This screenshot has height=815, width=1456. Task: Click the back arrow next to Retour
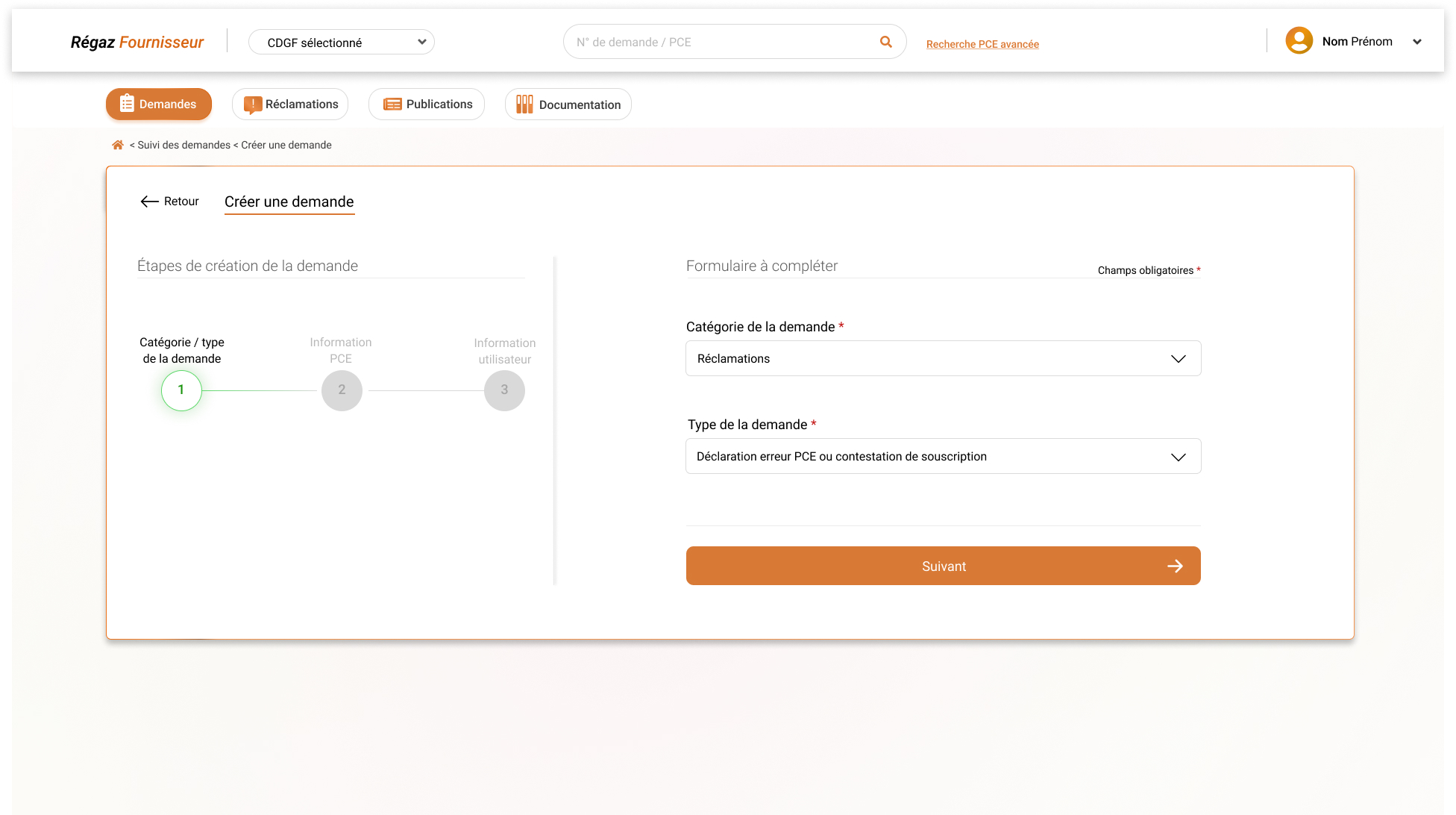click(149, 202)
